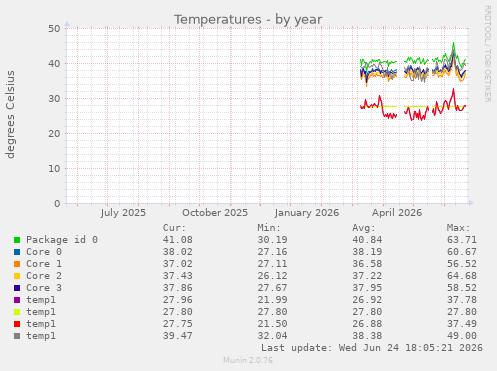Click the 'Core 2' legend label
This screenshot has width=497, height=371.
click(44, 276)
